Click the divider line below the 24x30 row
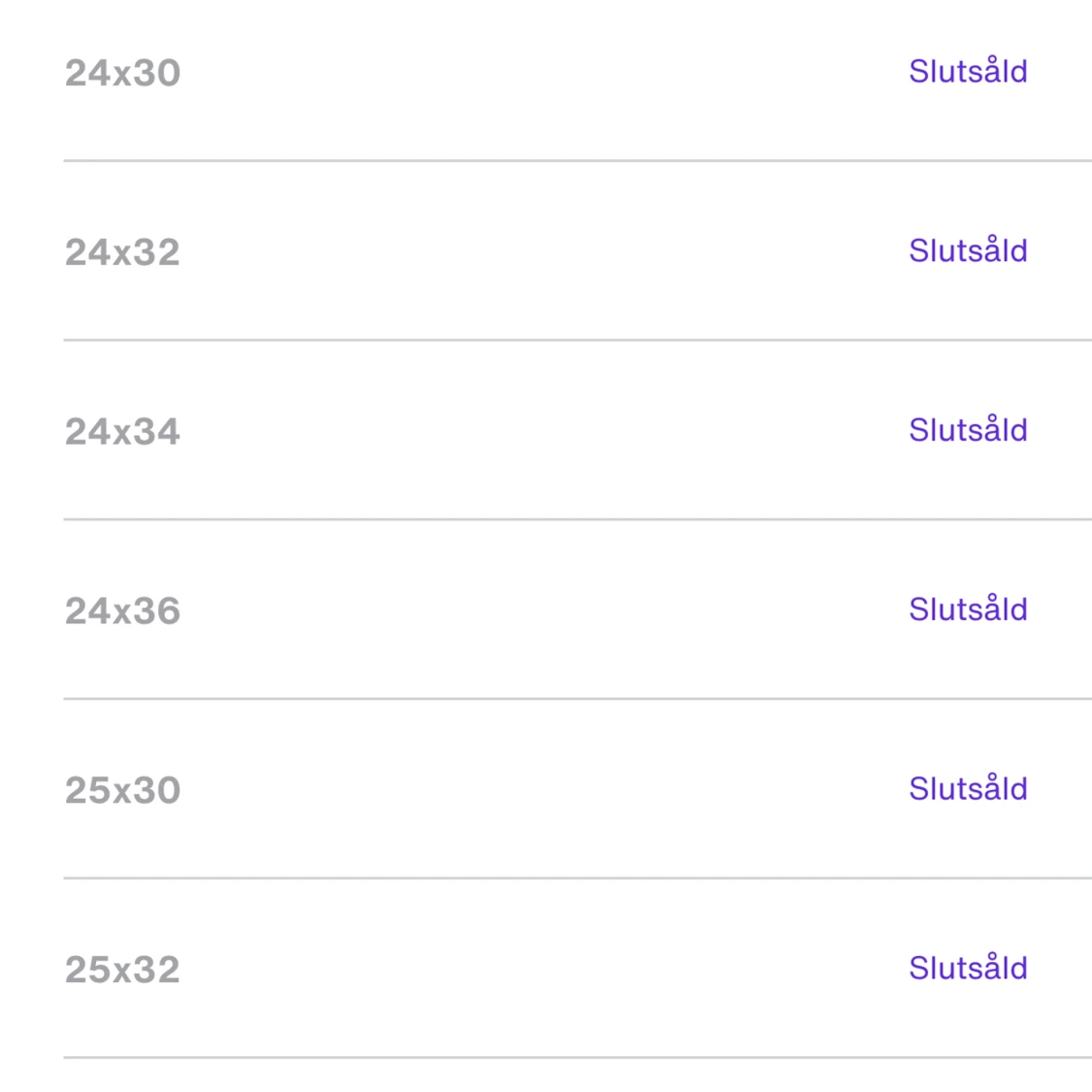Screen dimensions: 1092x1092 [x=577, y=161]
